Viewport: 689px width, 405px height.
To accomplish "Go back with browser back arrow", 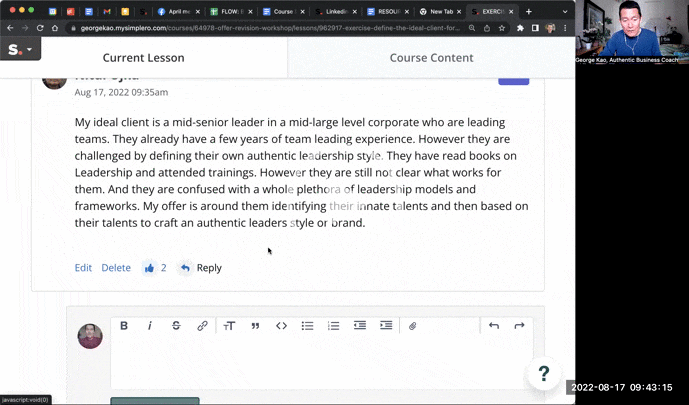I will pyautogui.click(x=11, y=28).
